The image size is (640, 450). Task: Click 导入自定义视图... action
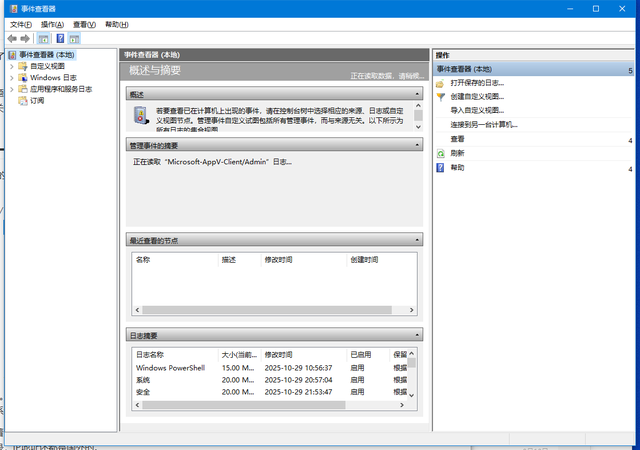[477, 110]
